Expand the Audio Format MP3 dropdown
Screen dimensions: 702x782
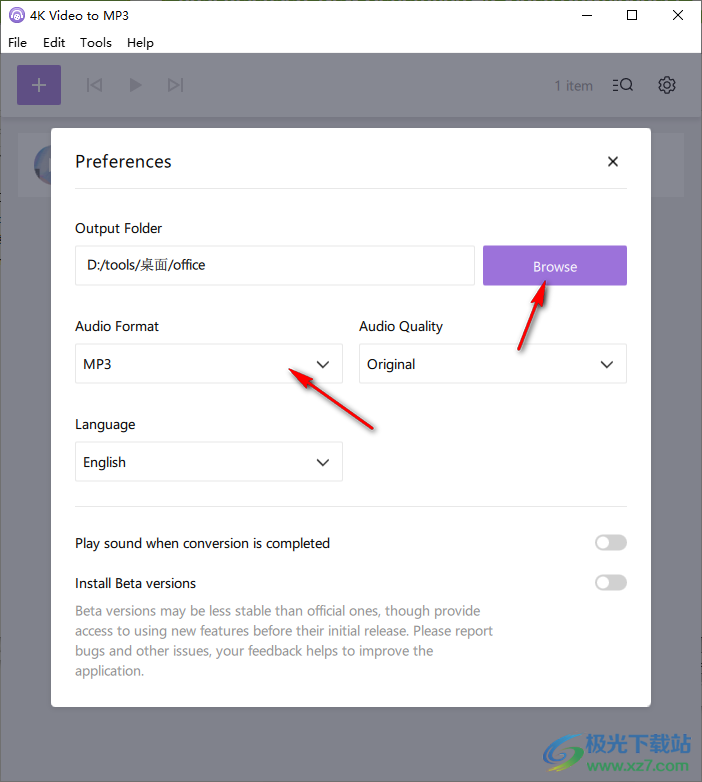[x=209, y=364]
